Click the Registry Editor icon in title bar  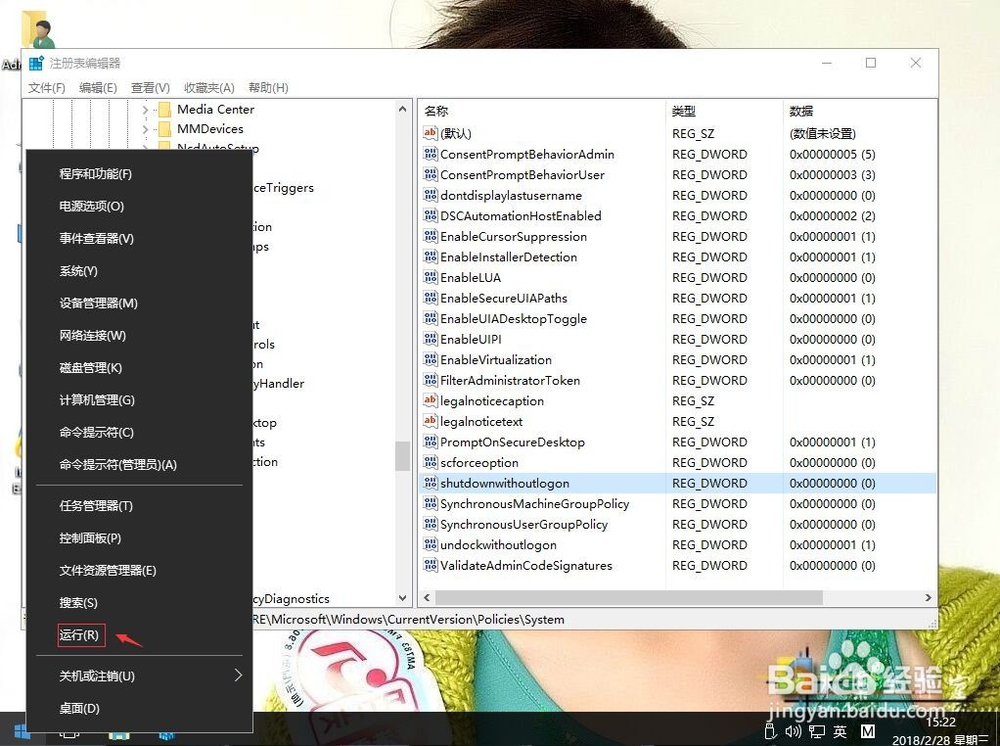point(36,62)
